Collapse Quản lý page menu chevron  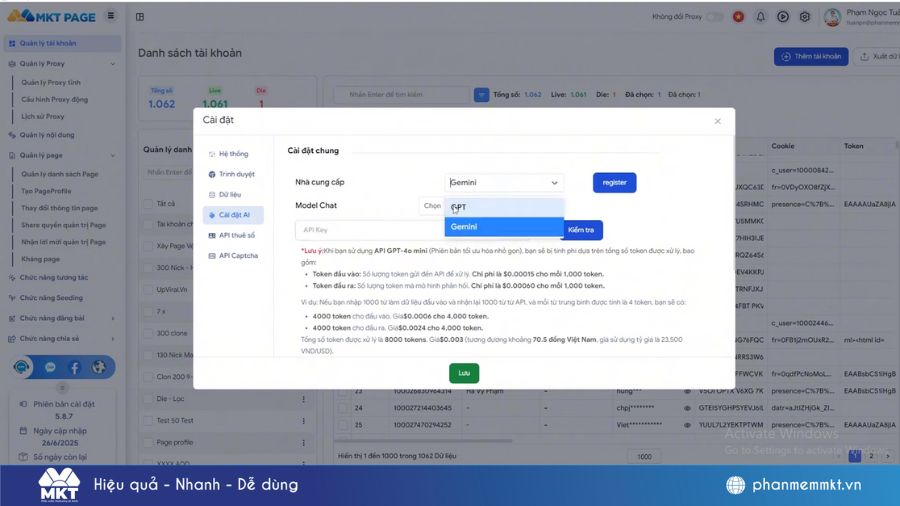click(x=112, y=155)
